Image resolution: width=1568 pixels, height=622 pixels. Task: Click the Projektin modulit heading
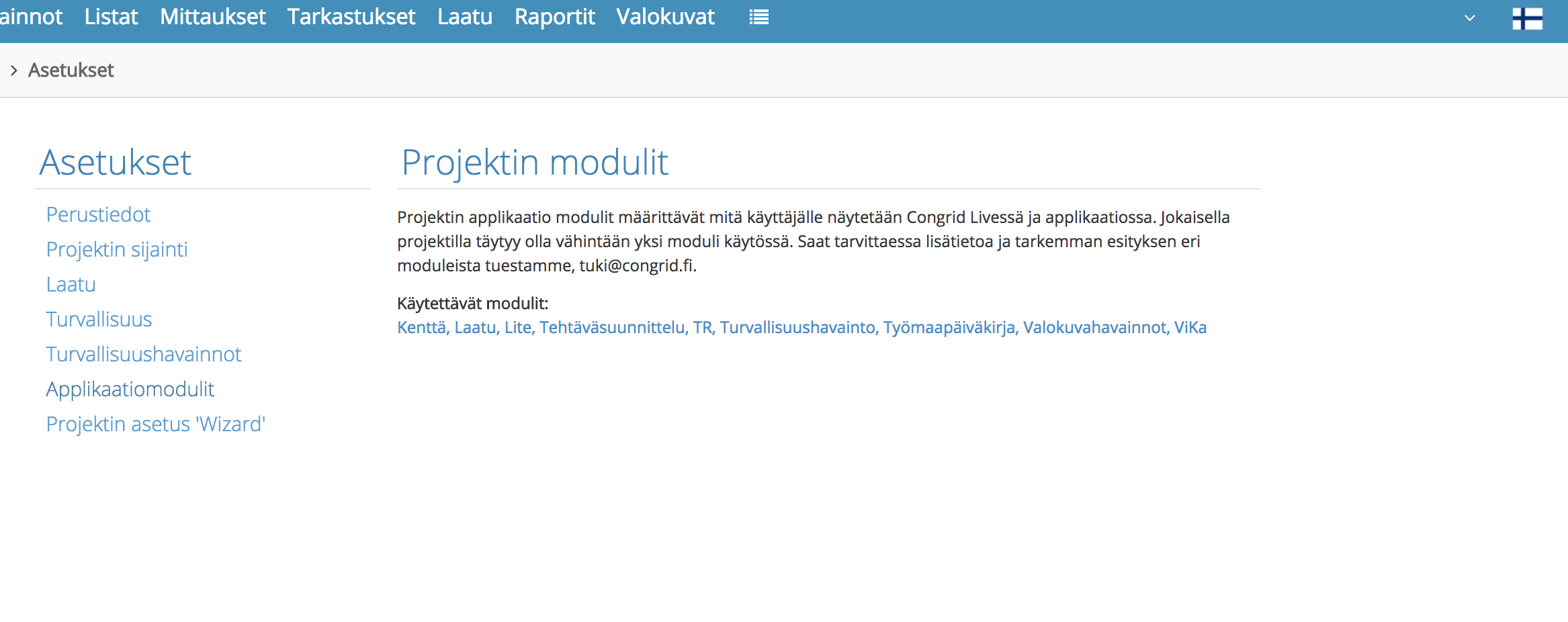[535, 162]
